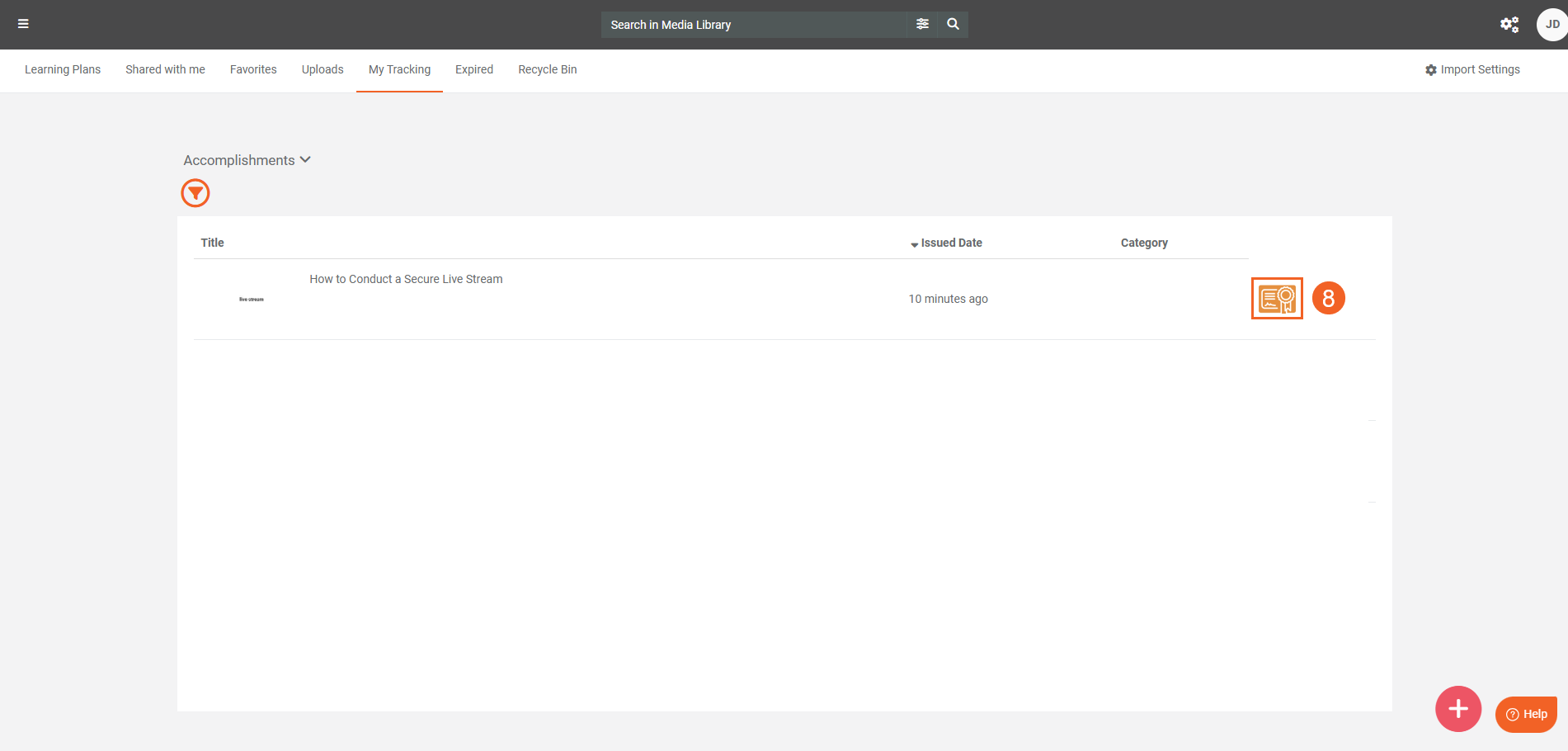View certificate for Secure Live Stream
This screenshot has width=1568, height=751.
1276,299
